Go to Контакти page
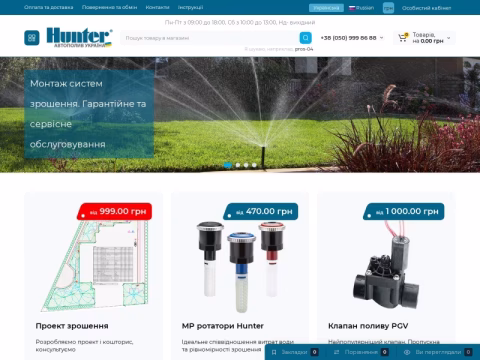 [x=157, y=7]
